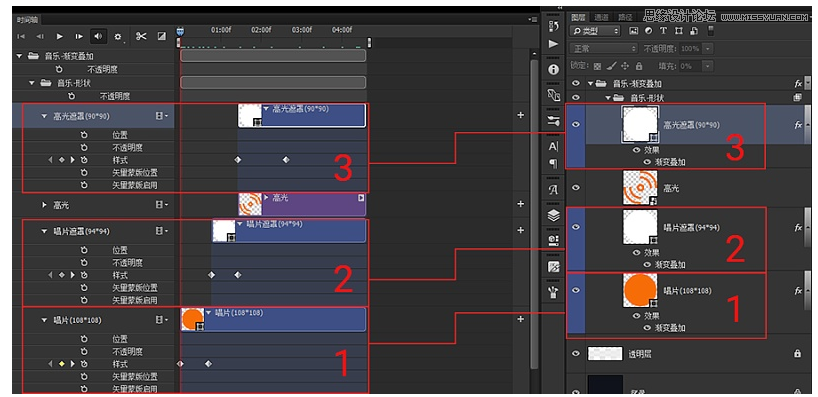The width and height of the screenshot is (818, 397).
Task: Open the timeline panel flyout menu
Action: click(532, 19)
